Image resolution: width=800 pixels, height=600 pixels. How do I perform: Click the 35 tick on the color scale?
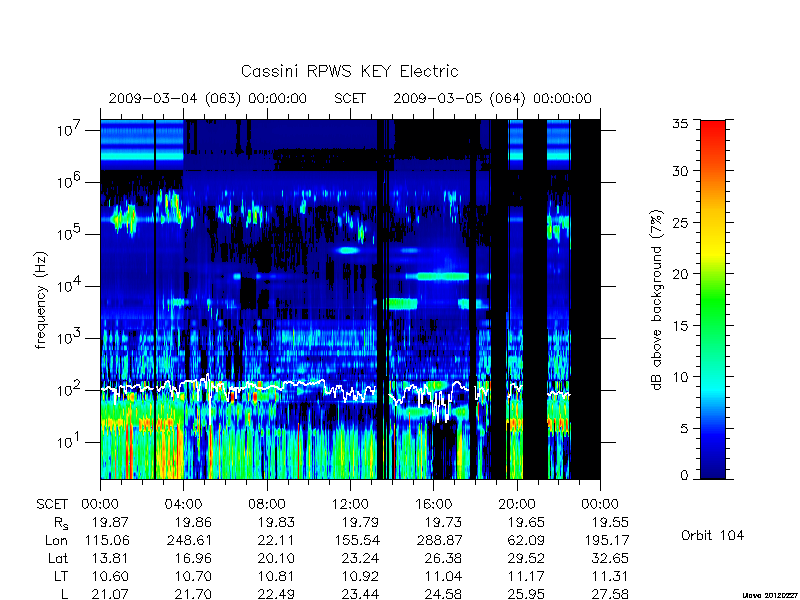[683, 124]
